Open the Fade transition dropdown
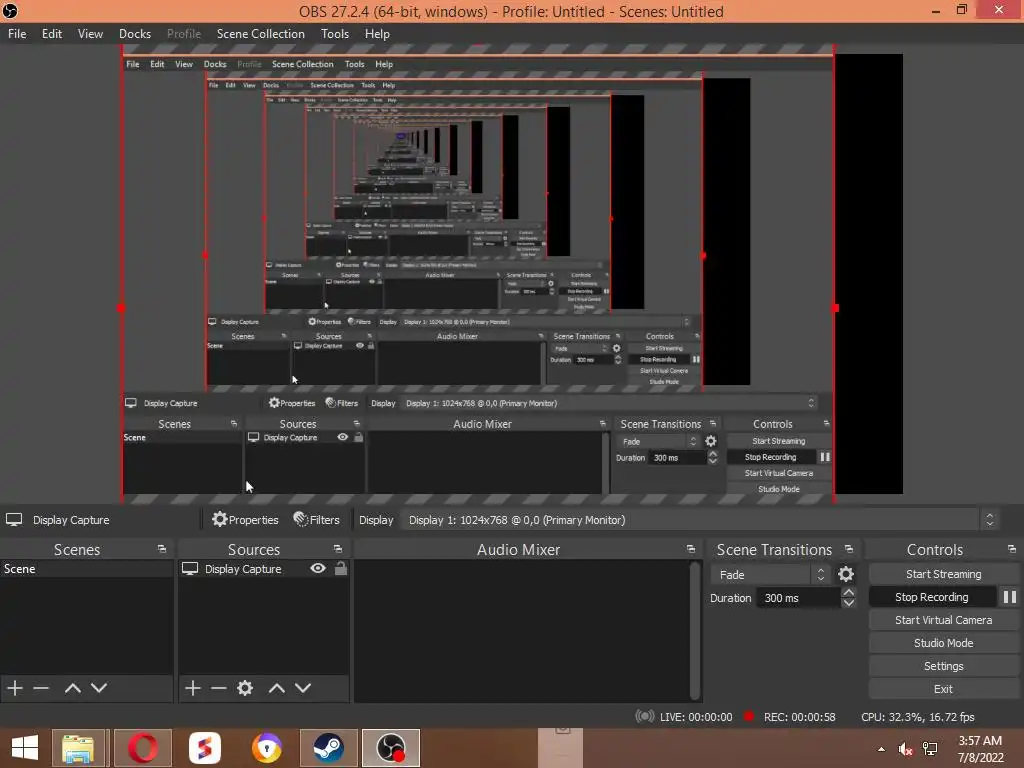The image size is (1024, 768). click(770, 575)
